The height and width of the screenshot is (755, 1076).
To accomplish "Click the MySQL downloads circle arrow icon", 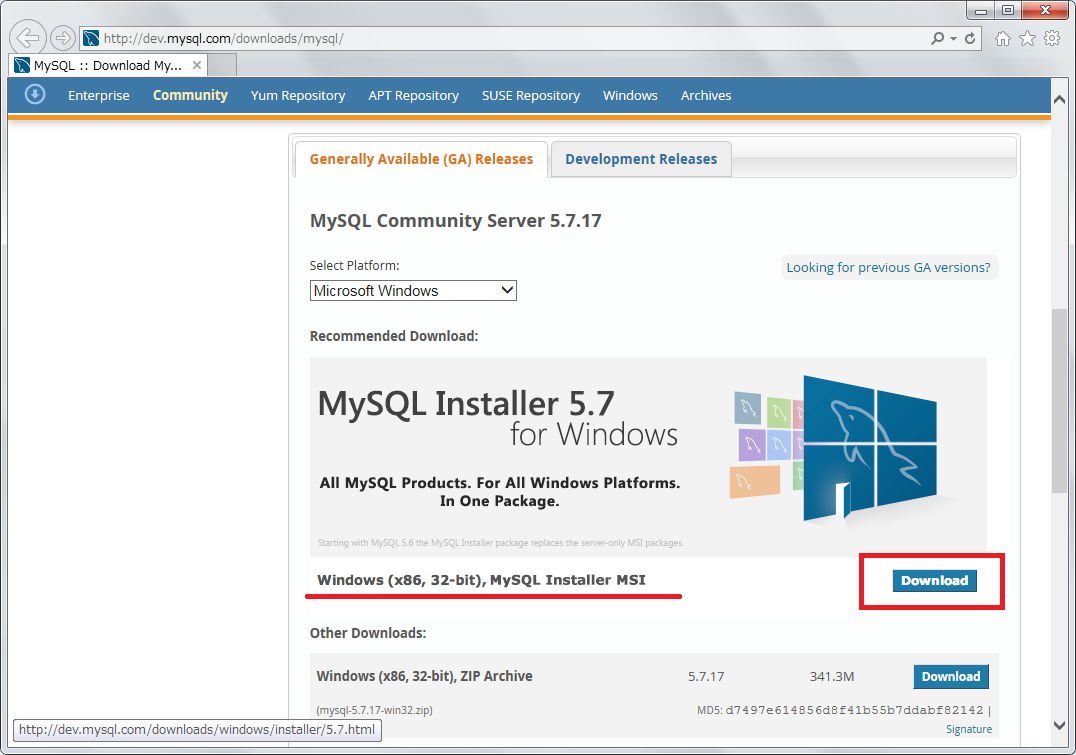I will coord(35,95).
